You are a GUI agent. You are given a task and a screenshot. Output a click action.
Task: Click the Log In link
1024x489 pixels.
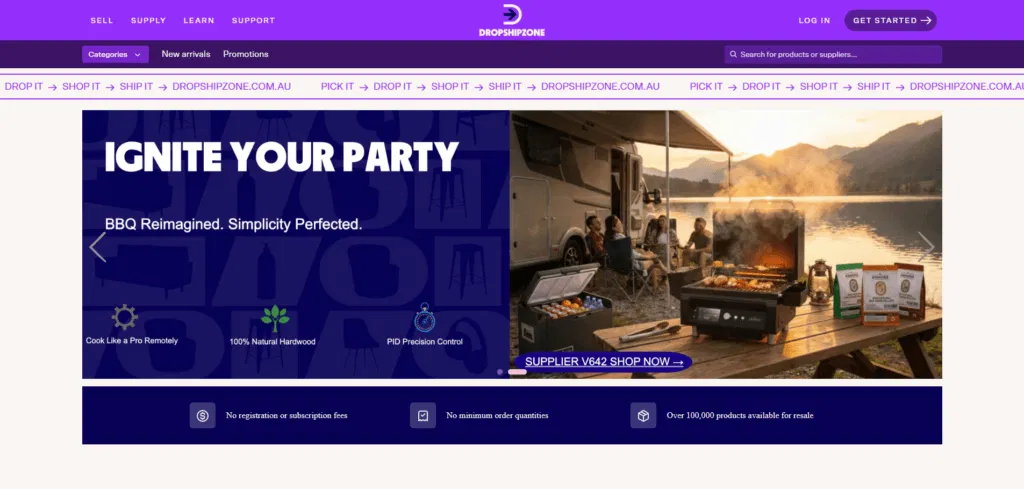pyautogui.click(x=814, y=20)
